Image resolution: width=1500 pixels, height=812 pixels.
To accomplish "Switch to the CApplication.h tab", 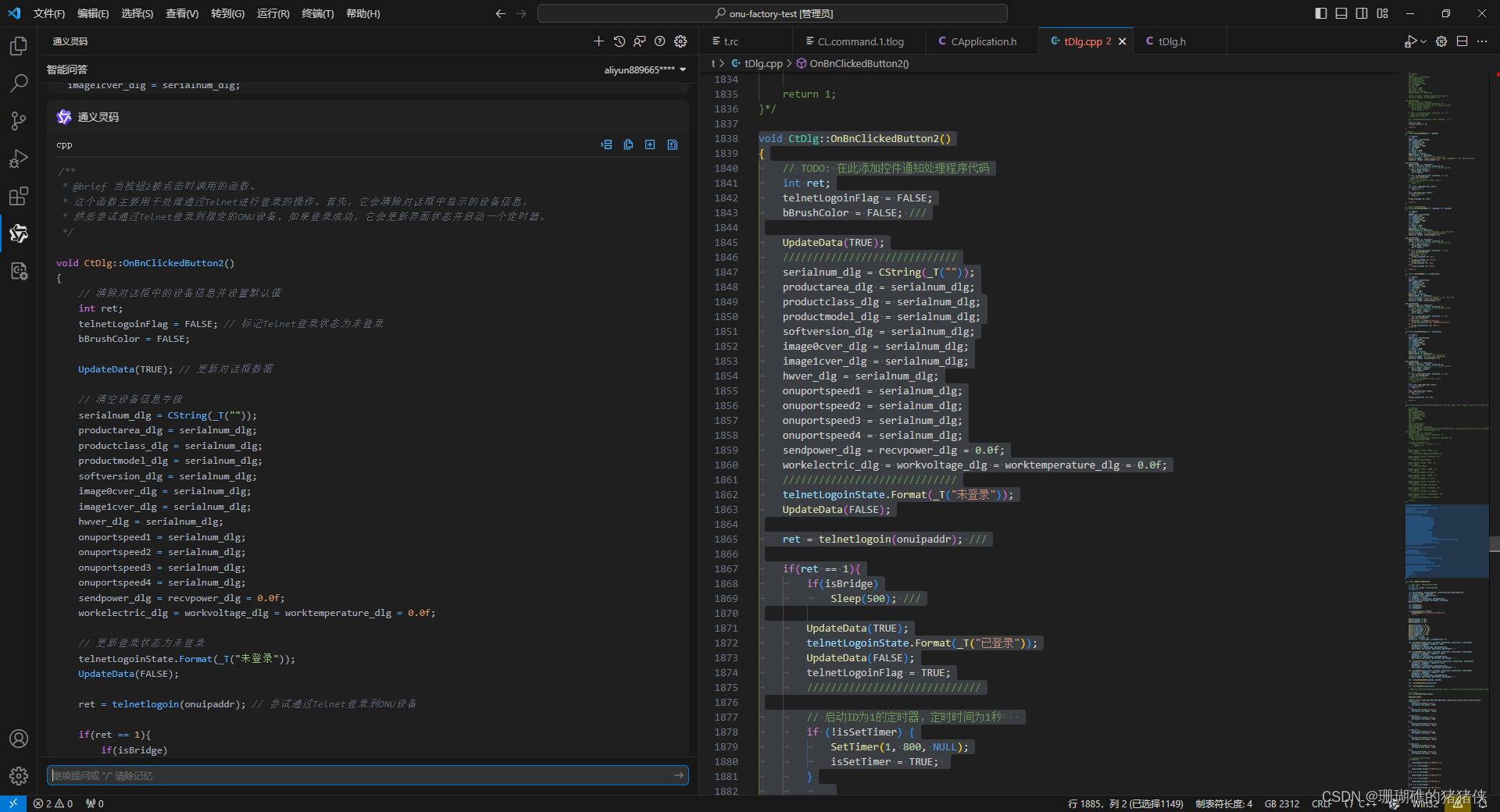I will (x=982, y=41).
